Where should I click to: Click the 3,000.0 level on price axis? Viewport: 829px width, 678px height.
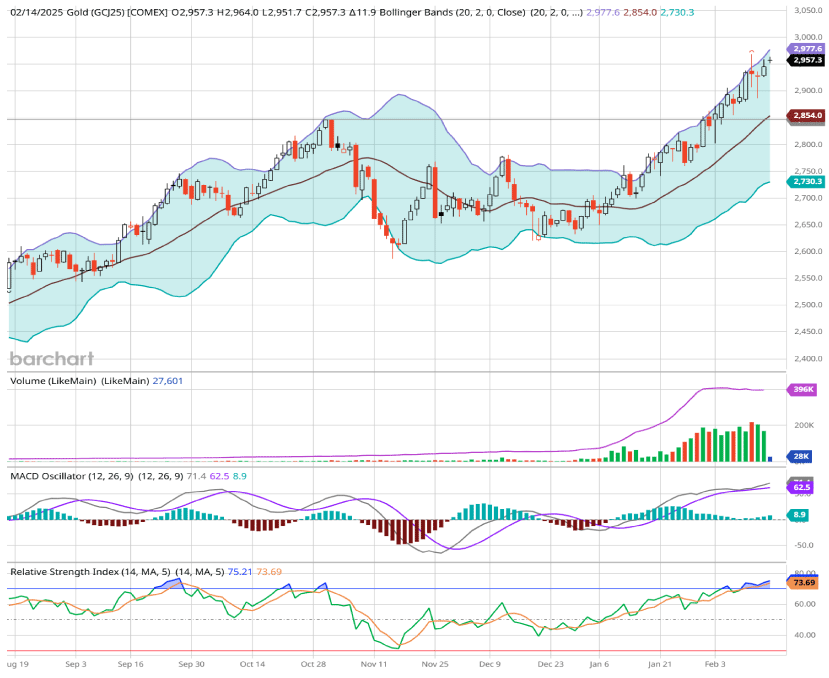point(808,36)
